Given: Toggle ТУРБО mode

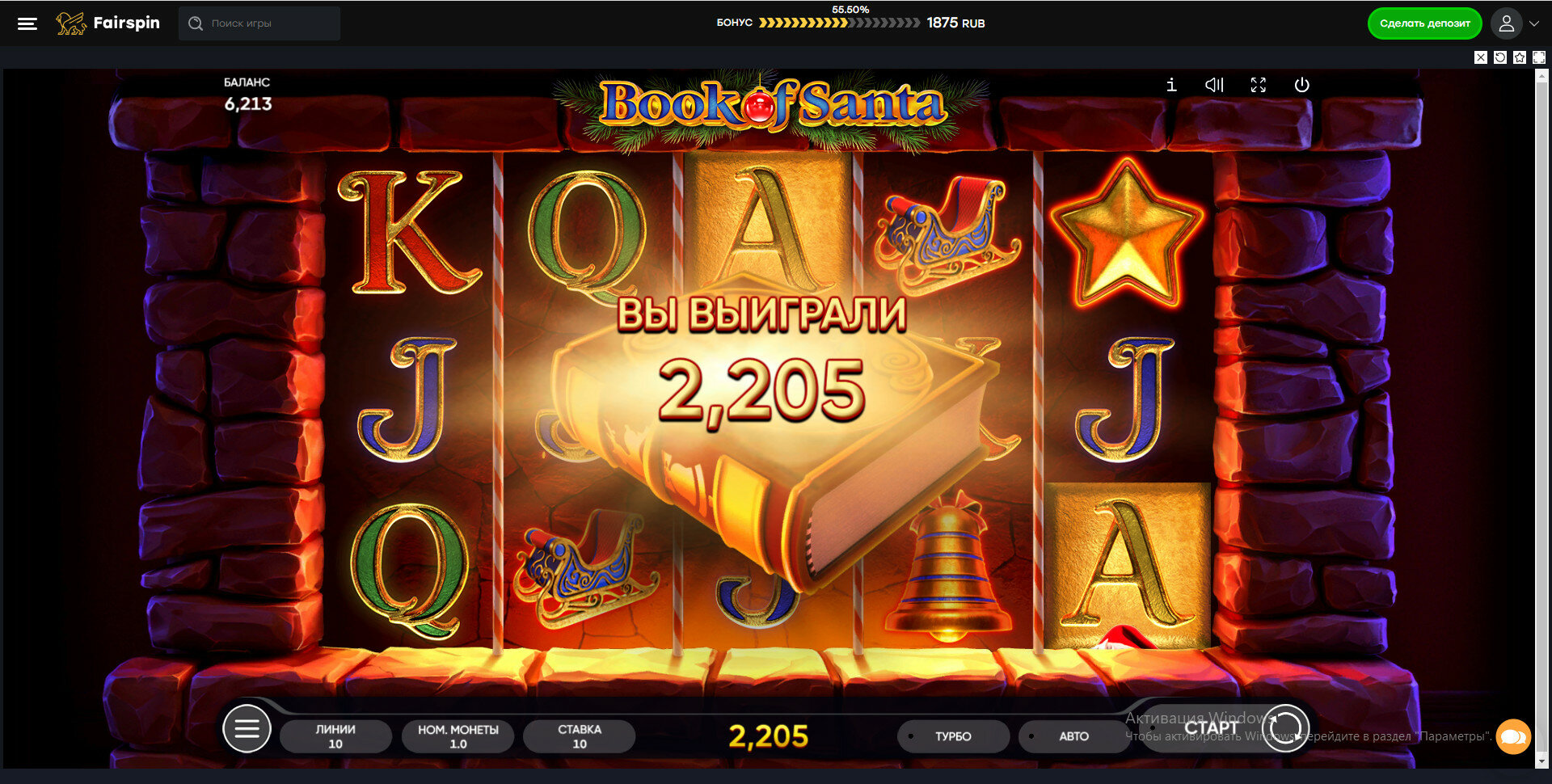Looking at the screenshot, I should pyautogui.click(x=953, y=736).
